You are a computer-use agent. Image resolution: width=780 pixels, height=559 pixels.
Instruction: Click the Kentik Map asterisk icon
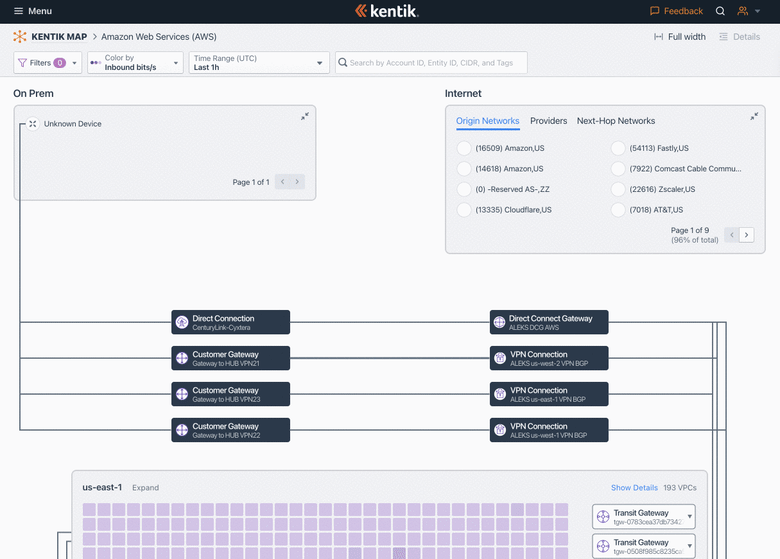(x=19, y=36)
